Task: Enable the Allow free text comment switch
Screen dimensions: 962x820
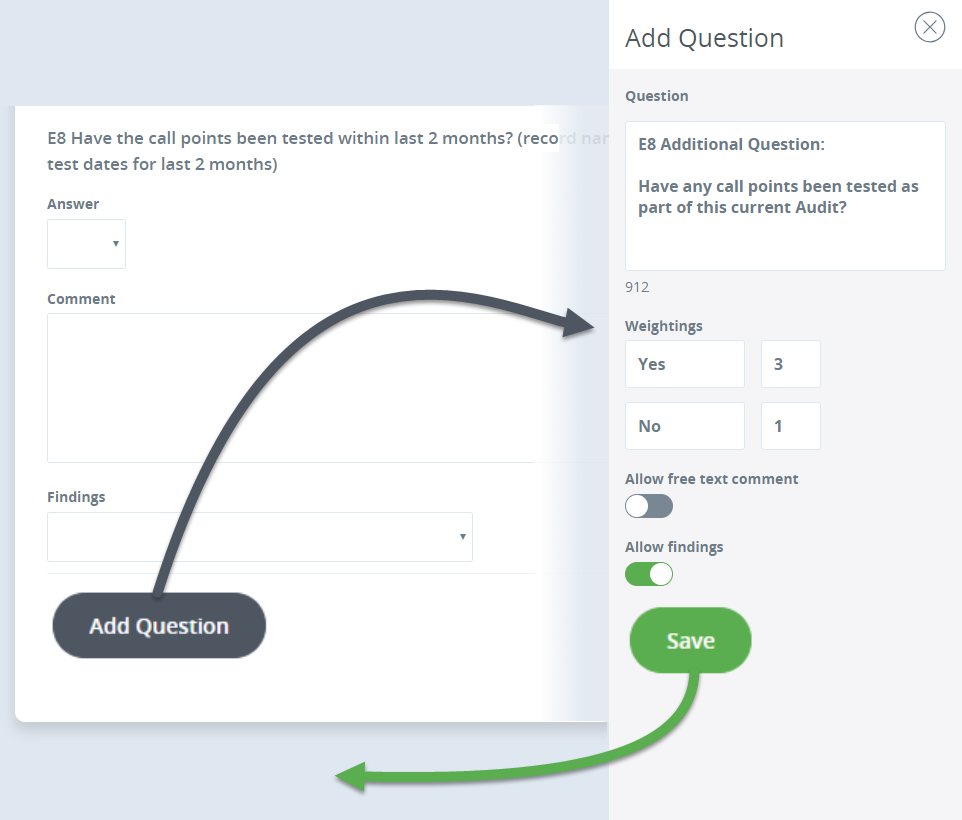Action: 649,506
